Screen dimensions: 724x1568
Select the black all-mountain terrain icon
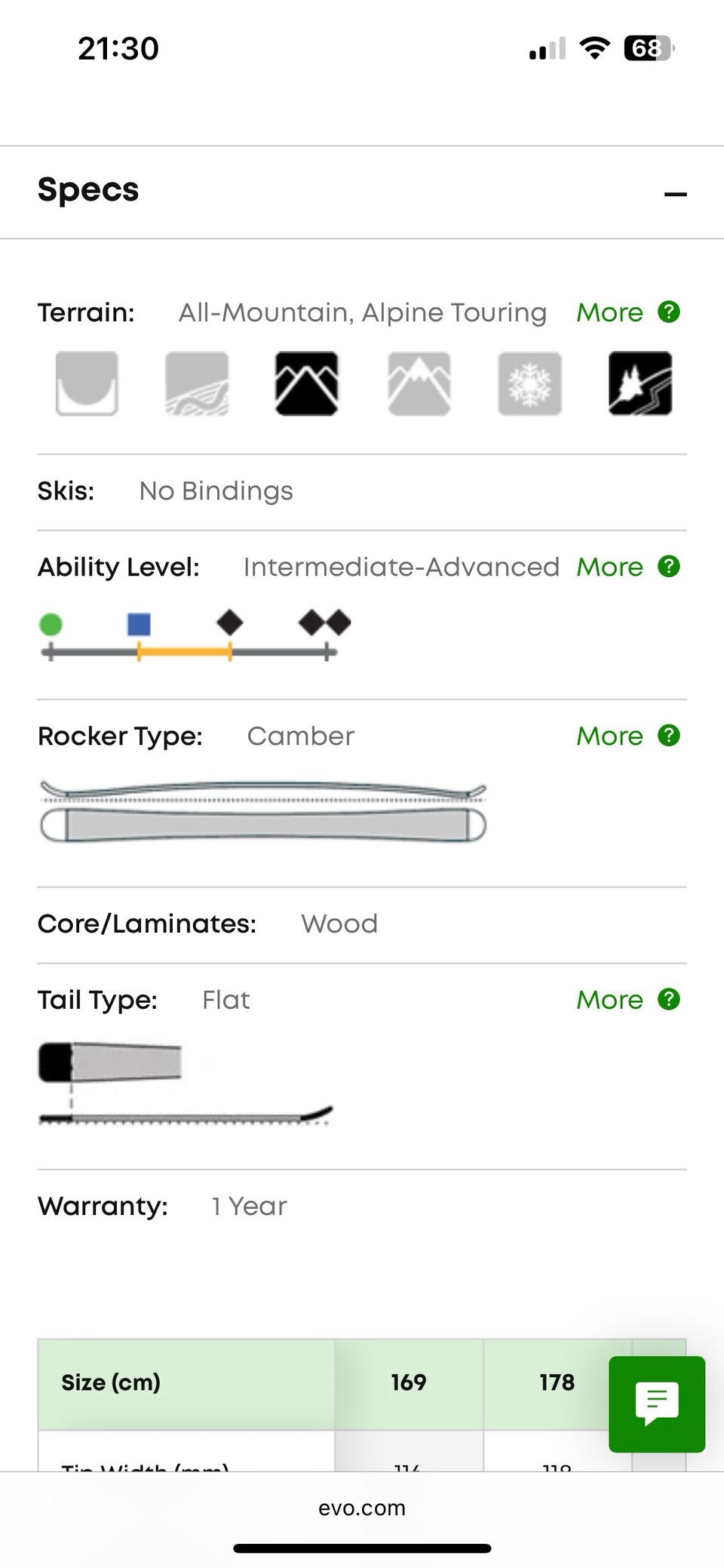pyautogui.click(x=306, y=383)
